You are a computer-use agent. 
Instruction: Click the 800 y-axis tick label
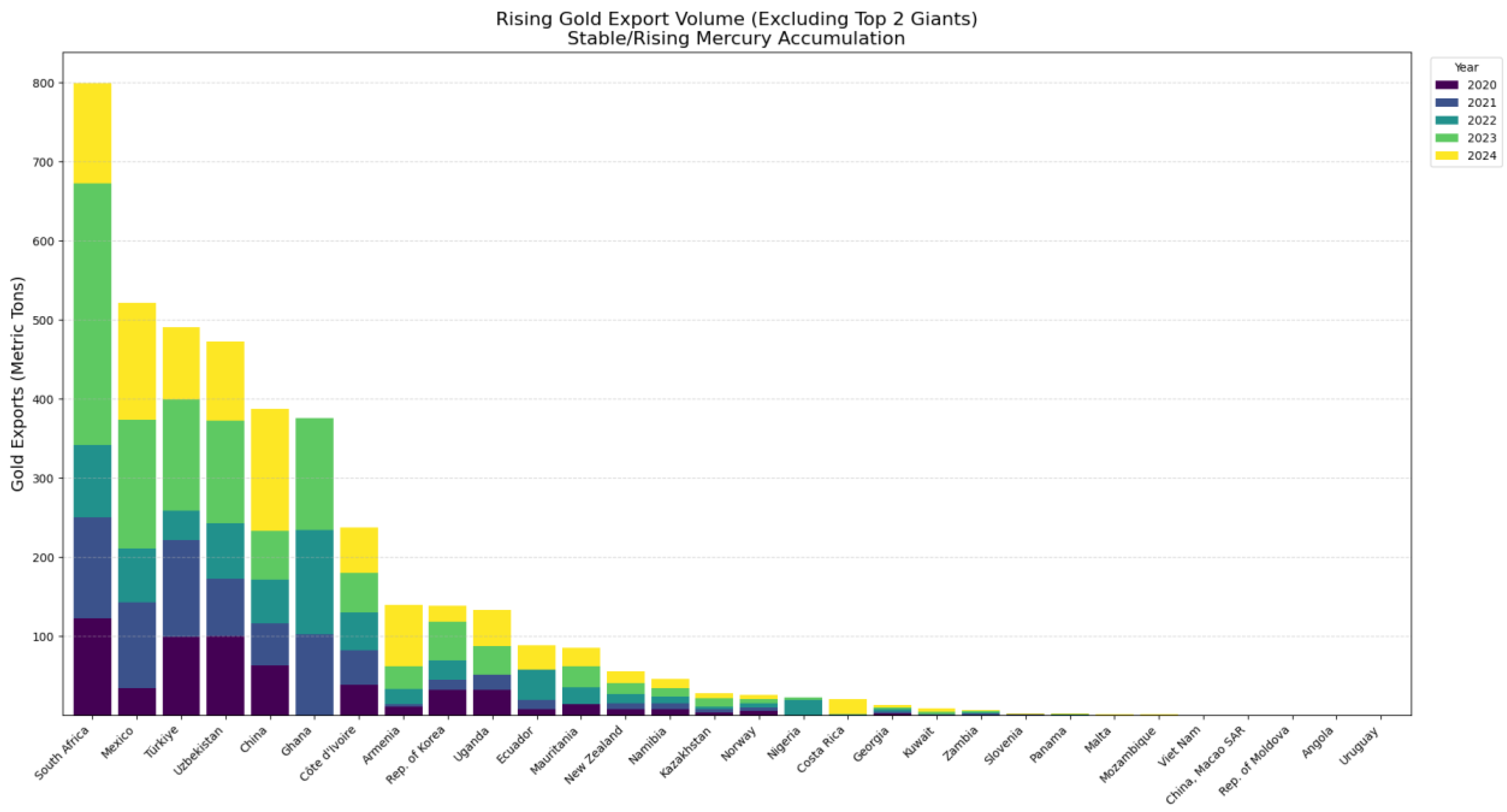click(43, 84)
